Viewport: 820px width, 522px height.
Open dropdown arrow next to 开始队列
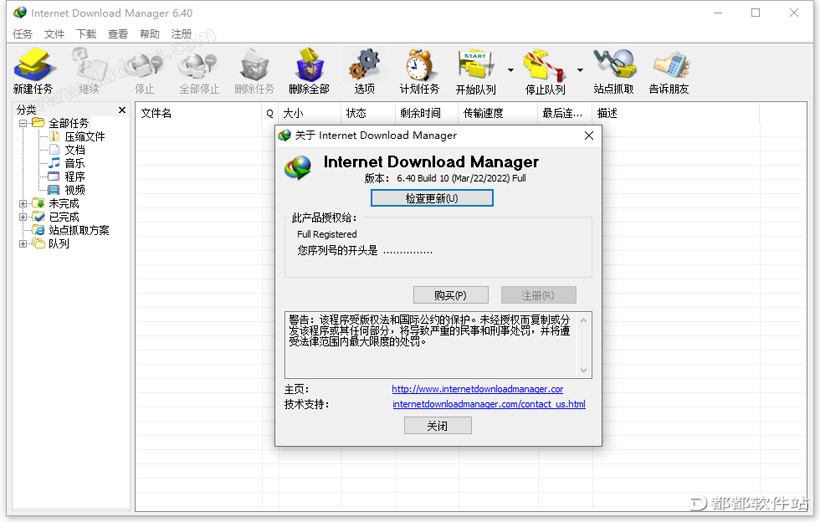[510, 70]
